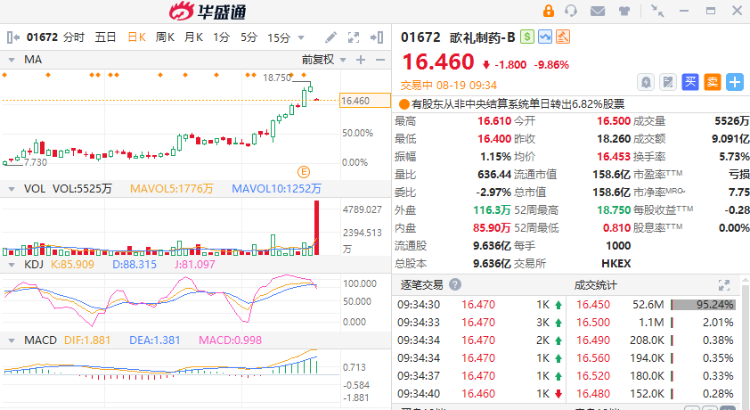Add stock to watchlist with plus
The width and height of the screenshot is (750, 410).
735,82
